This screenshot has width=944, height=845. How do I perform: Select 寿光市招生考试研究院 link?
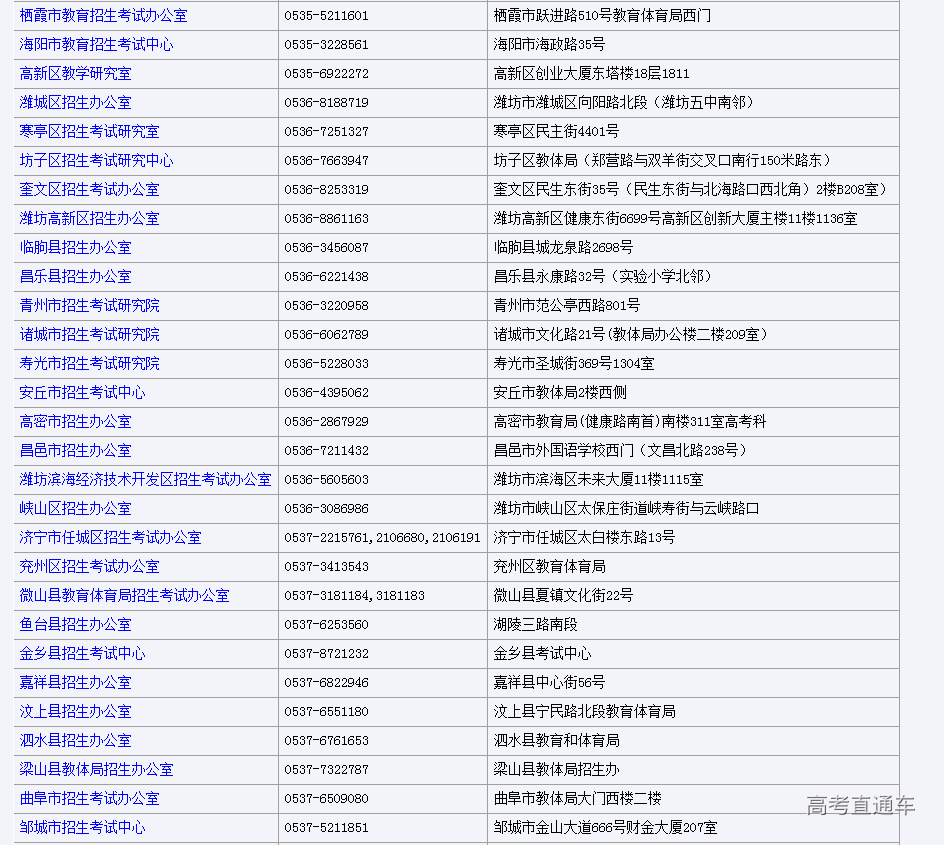[x=89, y=364]
